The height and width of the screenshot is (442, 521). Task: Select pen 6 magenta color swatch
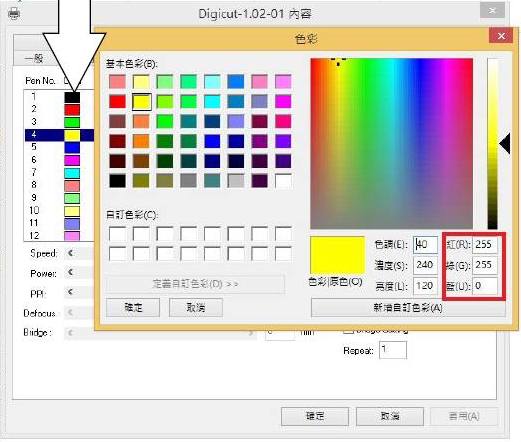point(72,160)
